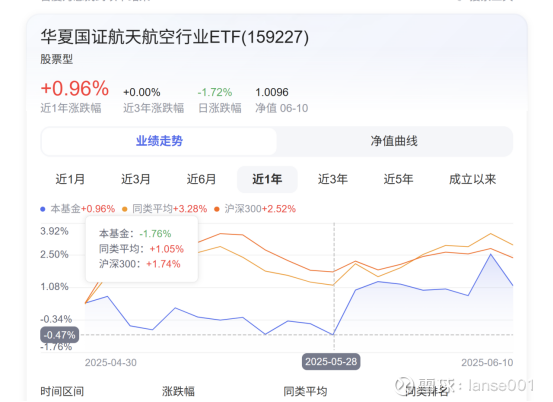Click the 时间区间 column header
The width and height of the screenshot is (553, 402).
coord(62,391)
